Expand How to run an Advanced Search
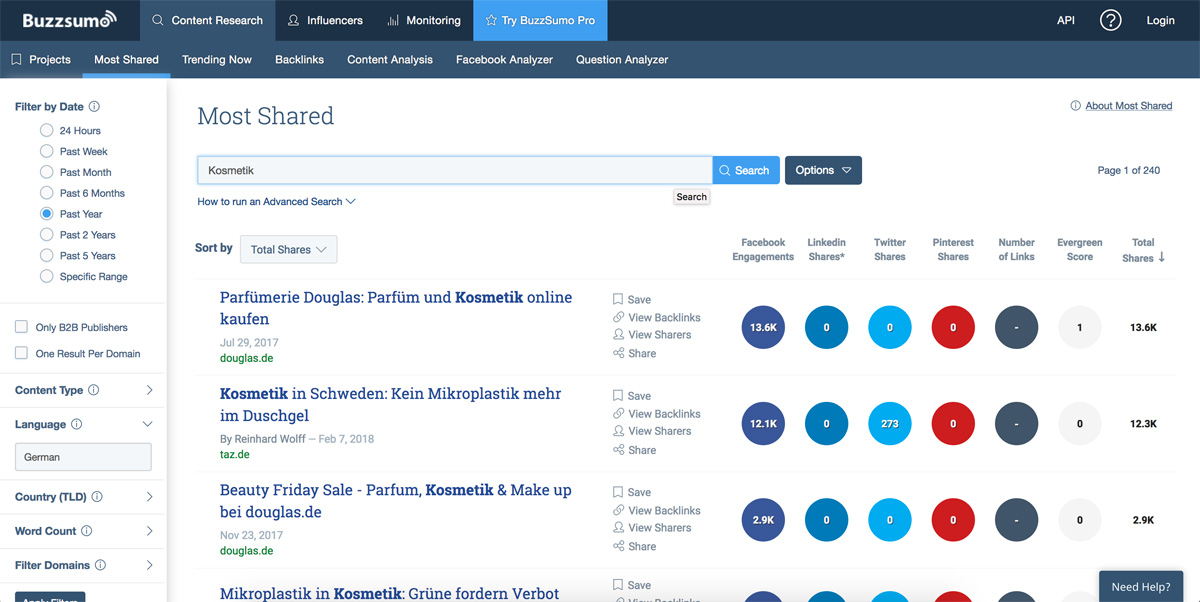The width and height of the screenshot is (1200, 602). (277, 202)
